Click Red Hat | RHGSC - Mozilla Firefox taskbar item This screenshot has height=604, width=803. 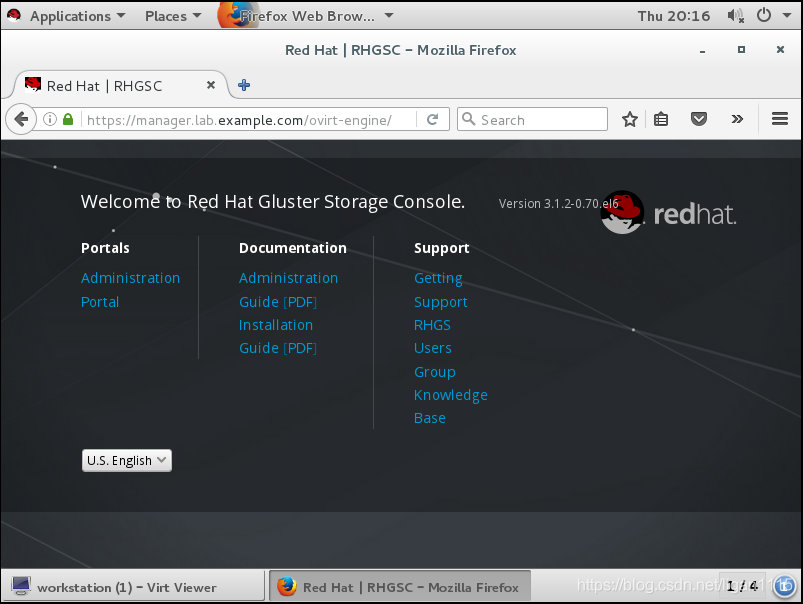(399, 587)
